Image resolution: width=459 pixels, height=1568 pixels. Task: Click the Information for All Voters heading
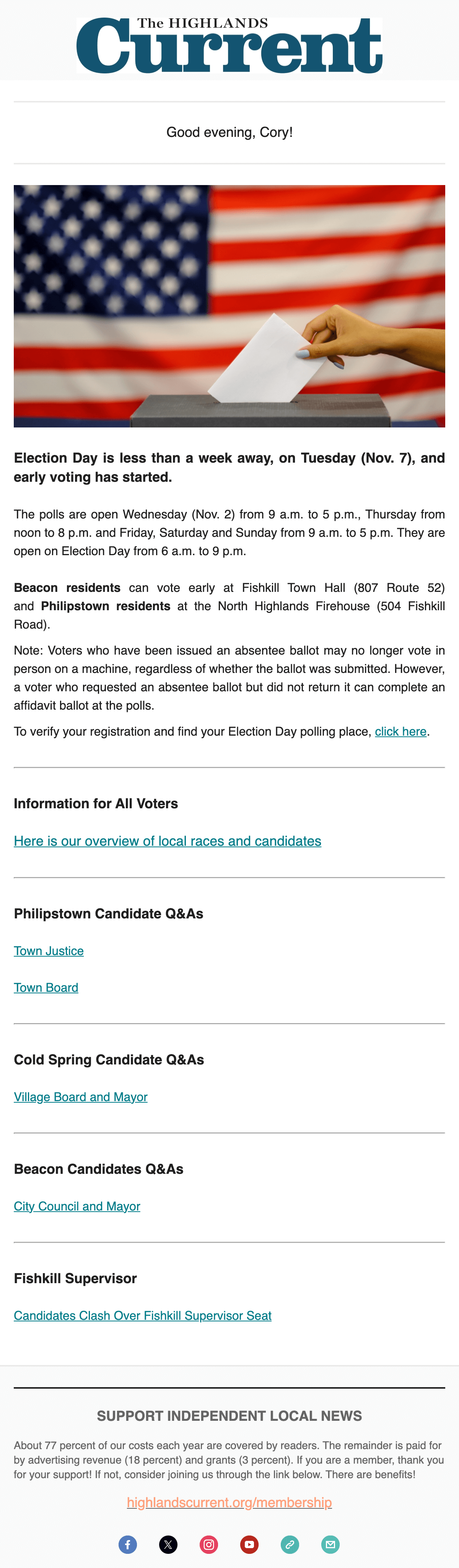96,803
